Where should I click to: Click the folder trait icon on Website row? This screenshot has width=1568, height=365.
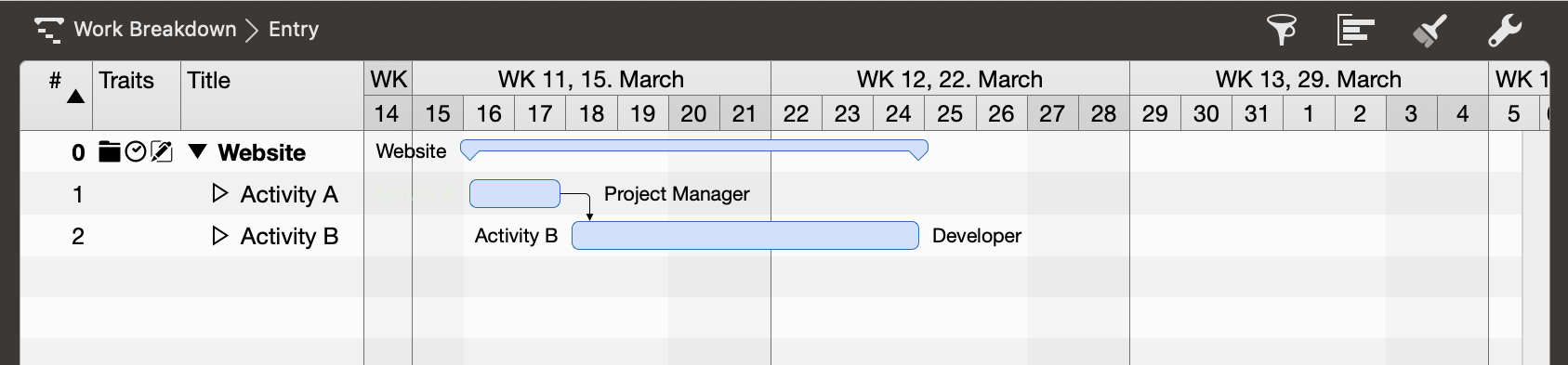pyautogui.click(x=110, y=151)
